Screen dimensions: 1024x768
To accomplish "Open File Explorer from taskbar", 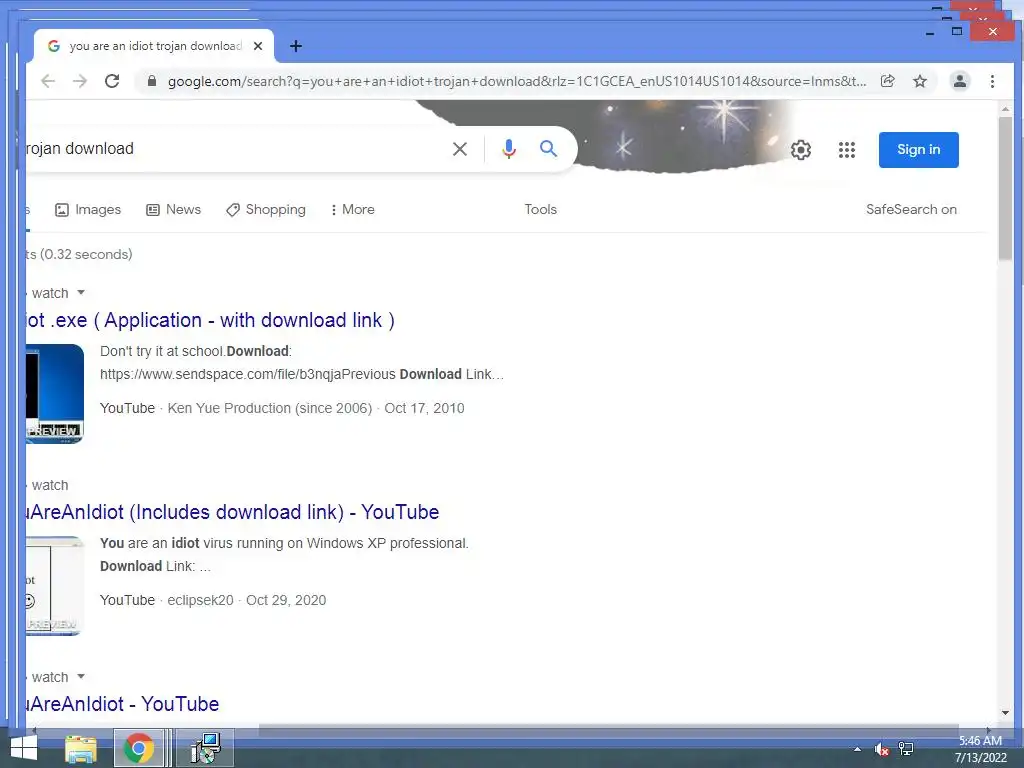I will coord(81,748).
